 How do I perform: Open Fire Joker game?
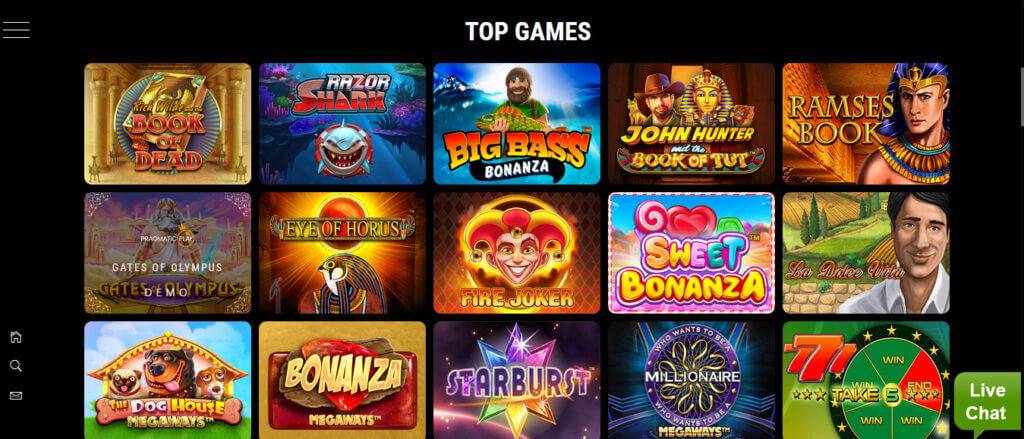pyautogui.click(x=517, y=253)
